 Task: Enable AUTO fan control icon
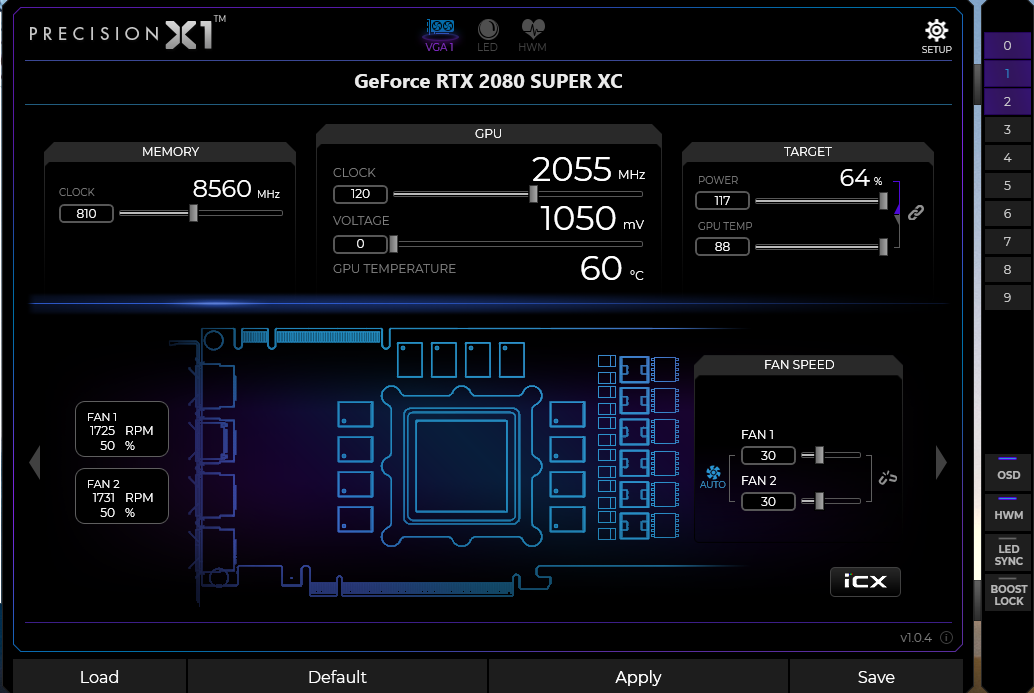pos(713,477)
